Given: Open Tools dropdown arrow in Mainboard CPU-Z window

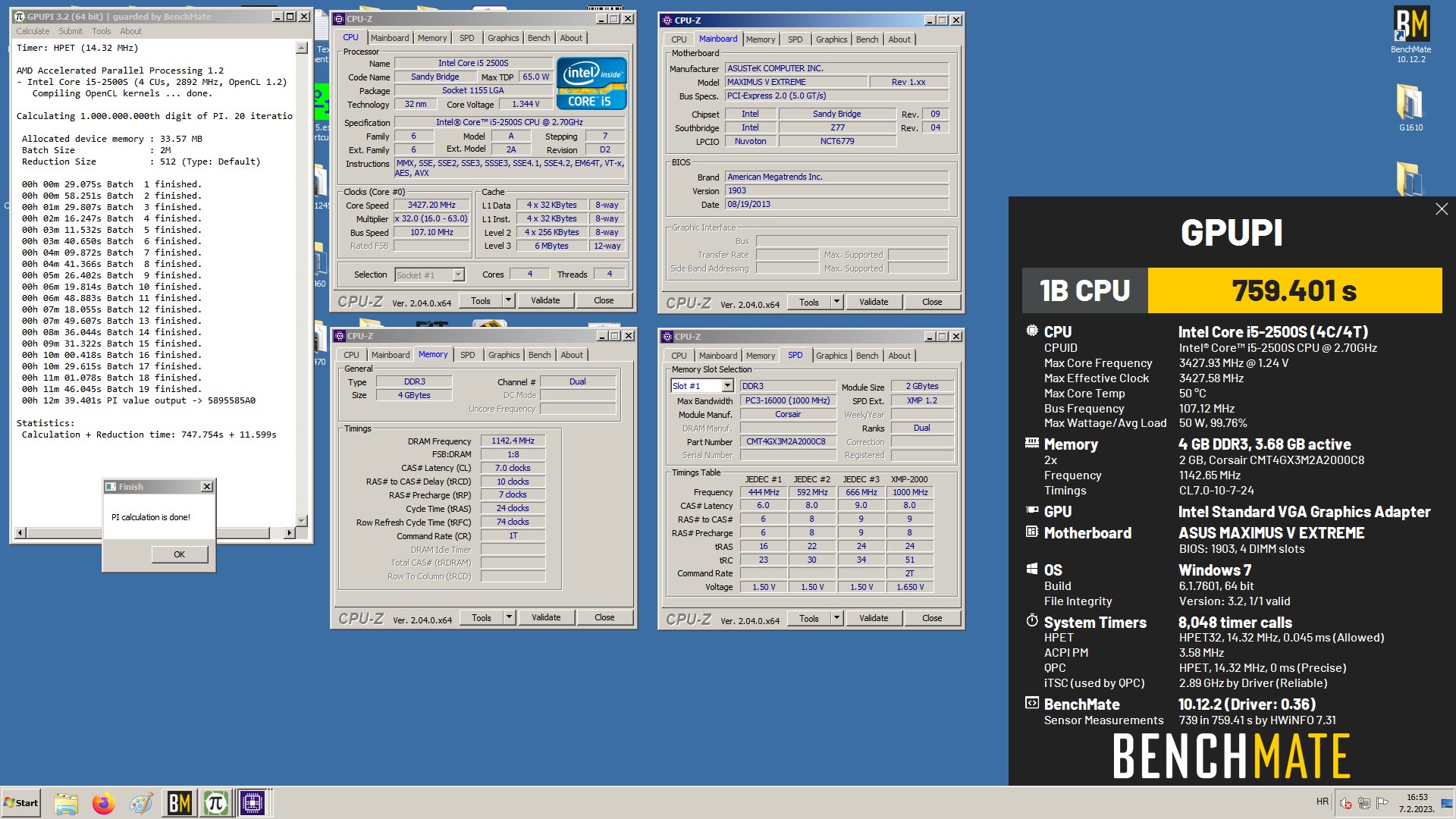Looking at the screenshot, I should pos(836,302).
